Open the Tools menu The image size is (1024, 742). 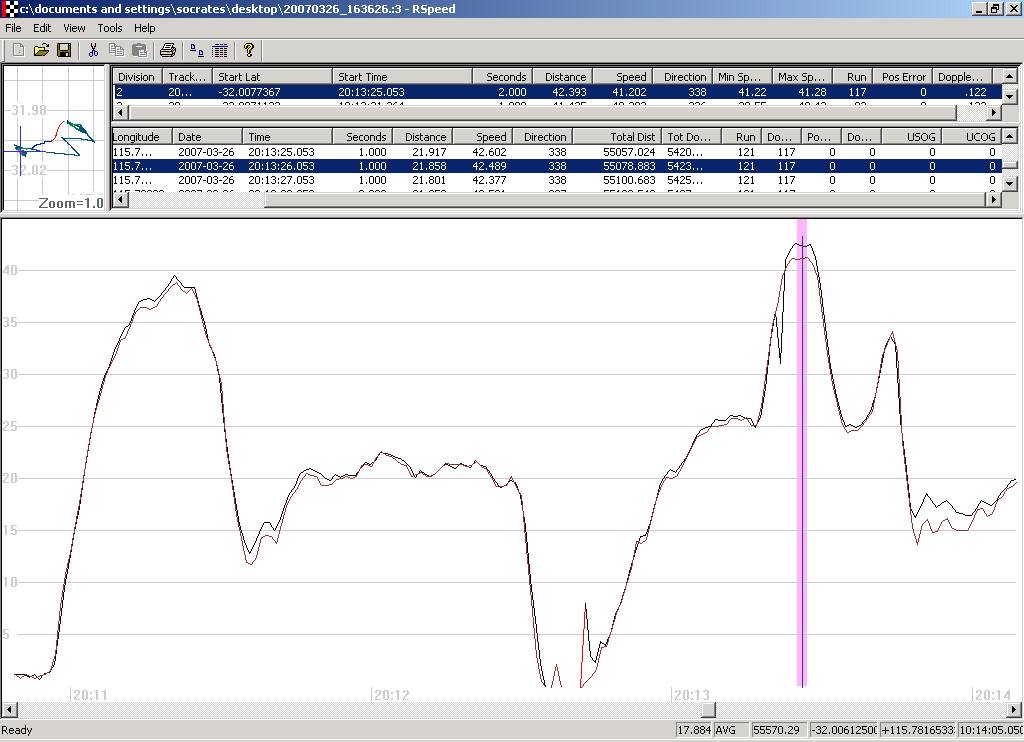(109, 28)
